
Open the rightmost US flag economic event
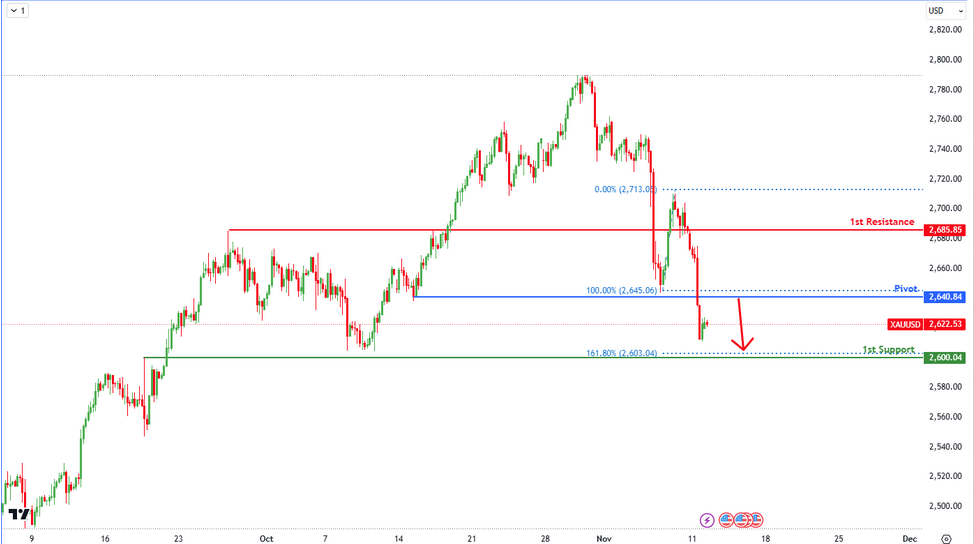coord(756,520)
